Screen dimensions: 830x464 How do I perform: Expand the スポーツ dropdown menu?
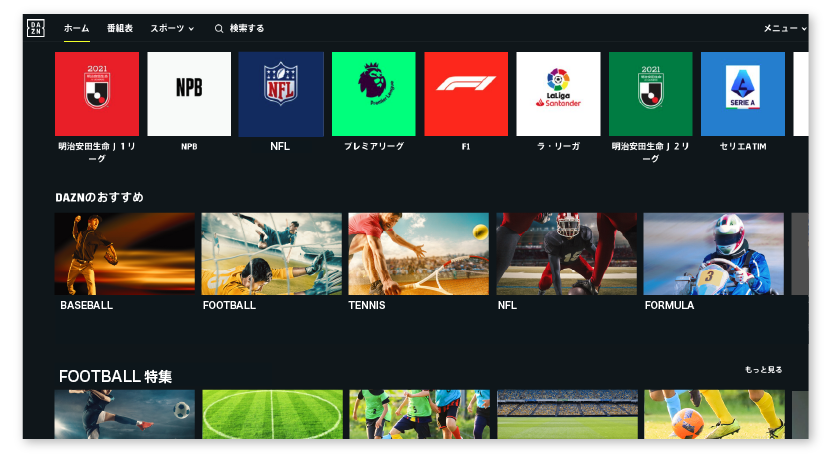(x=172, y=29)
